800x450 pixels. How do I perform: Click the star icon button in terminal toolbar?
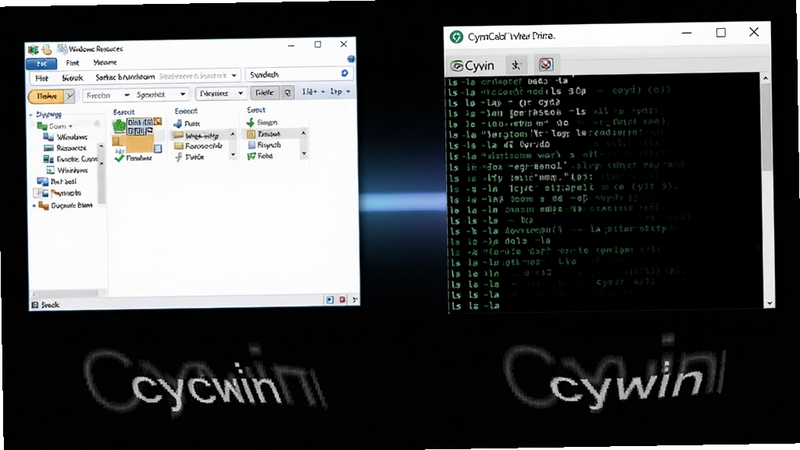516,65
